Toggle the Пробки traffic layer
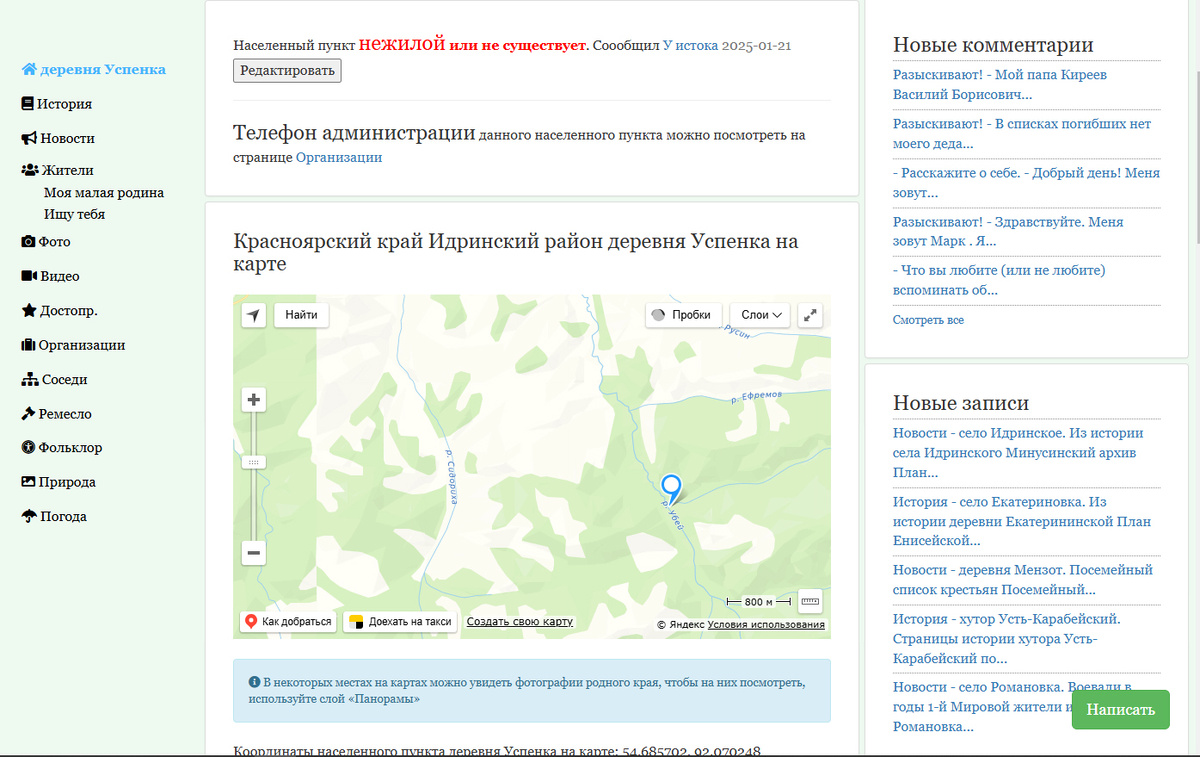Image resolution: width=1200 pixels, height=757 pixels. [683, 315]
